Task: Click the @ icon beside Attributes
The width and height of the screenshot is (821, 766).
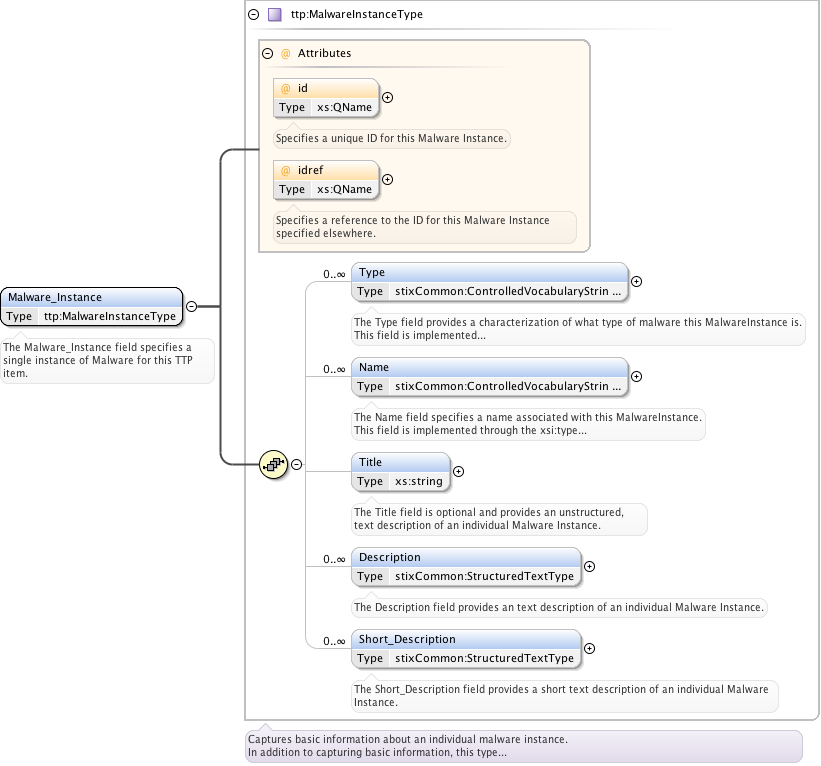Action: pyautogui.click(x=285, y=53)
